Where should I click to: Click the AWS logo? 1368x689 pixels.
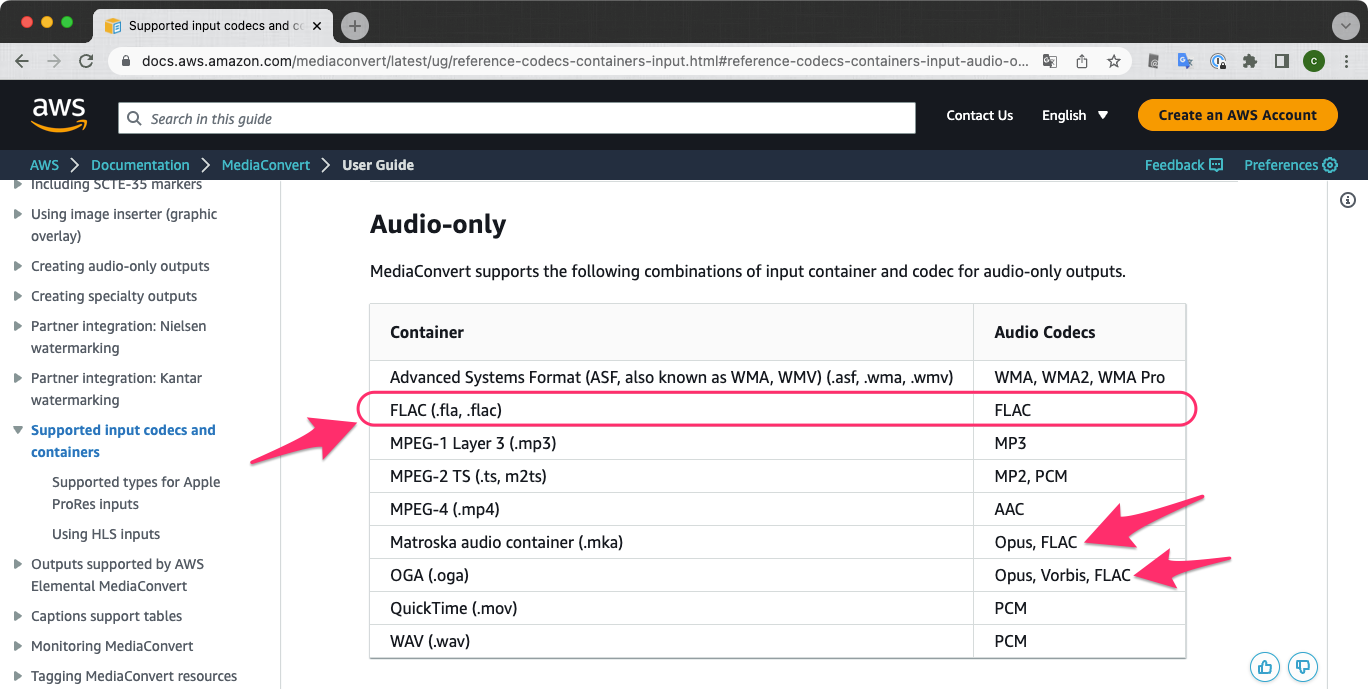pos(59,114)
